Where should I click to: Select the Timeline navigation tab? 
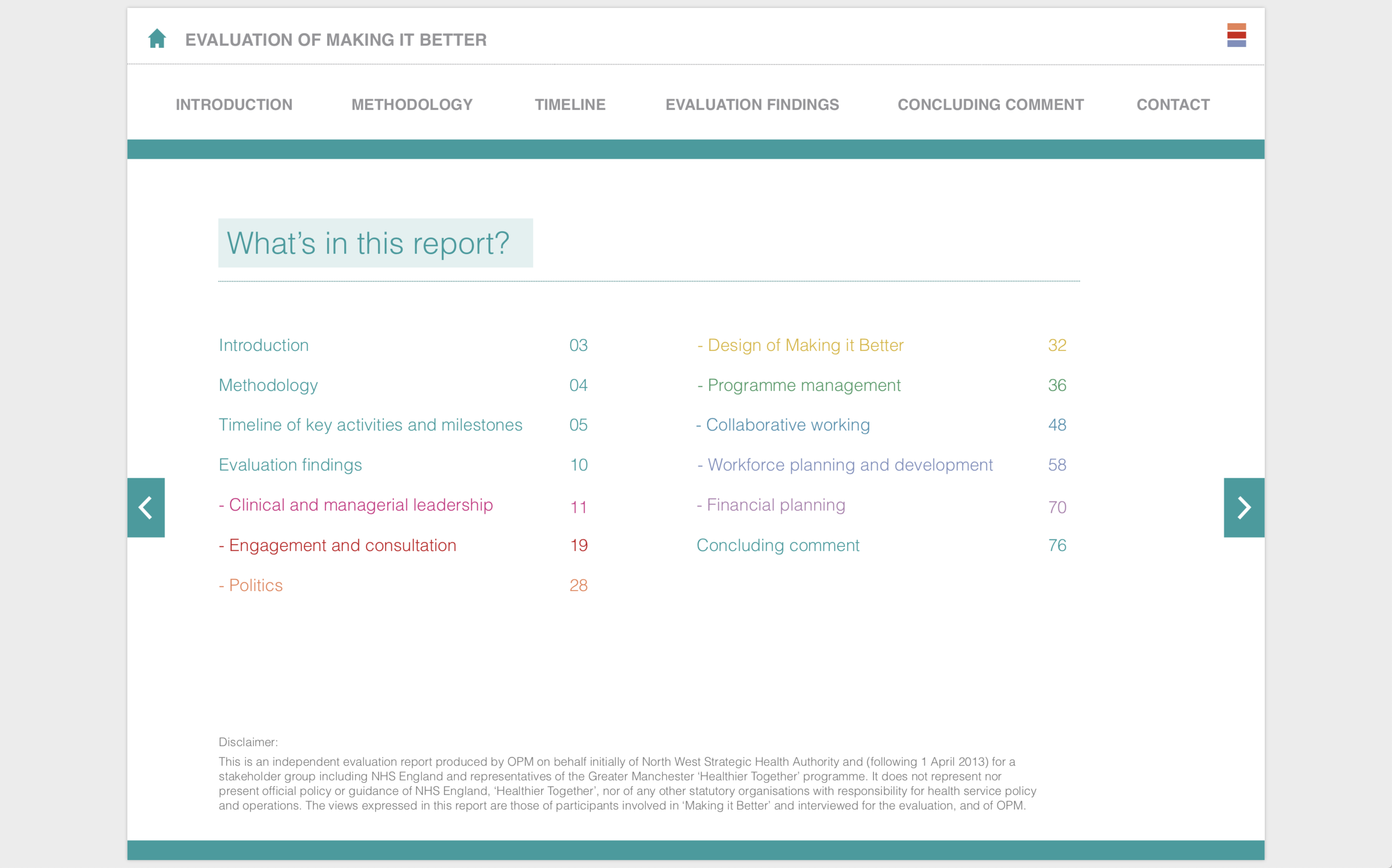pyautogui.click(x=570, y=105)
